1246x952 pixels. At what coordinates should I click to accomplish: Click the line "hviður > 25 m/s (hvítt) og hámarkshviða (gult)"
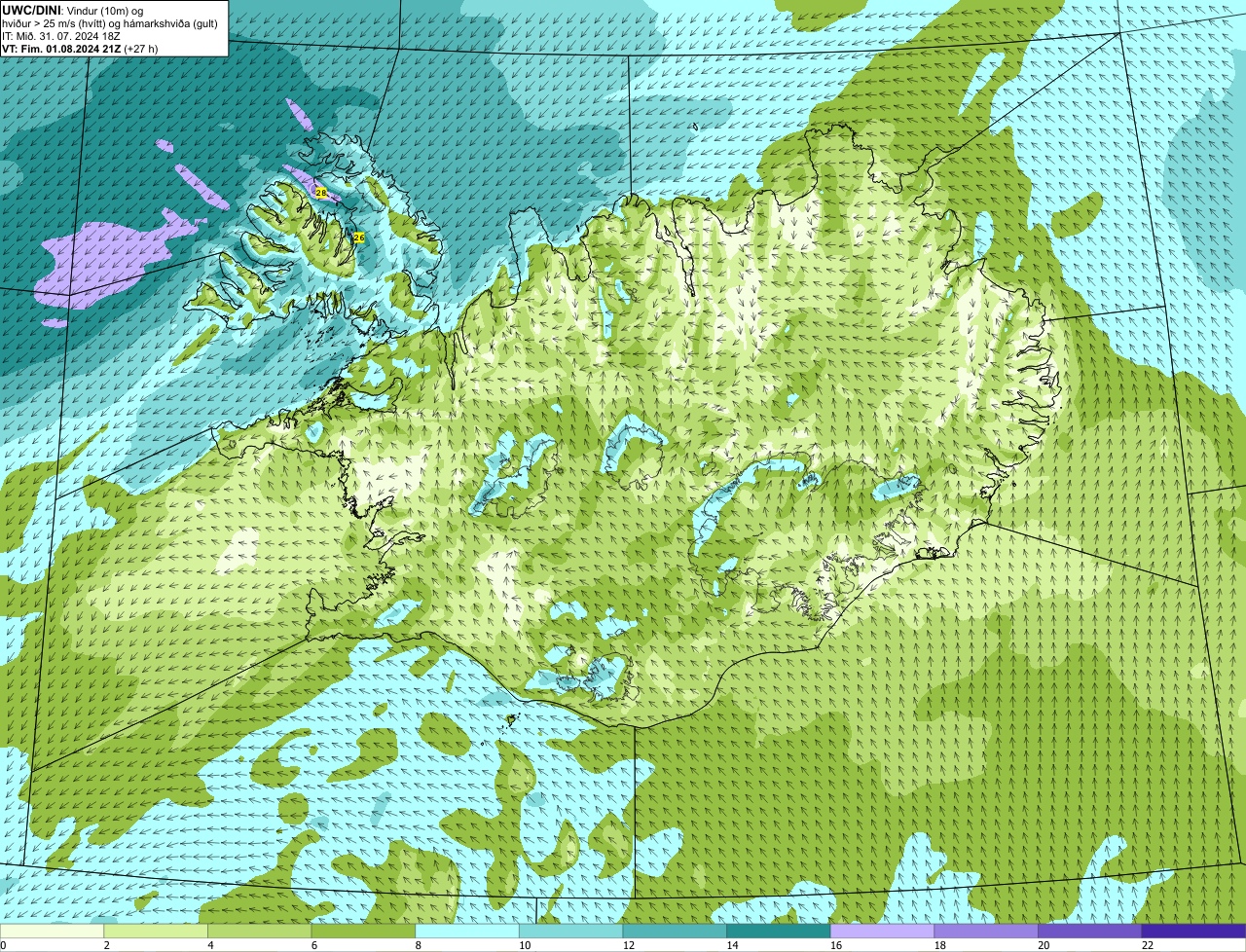pyautogui.click(x=110, y=23)
